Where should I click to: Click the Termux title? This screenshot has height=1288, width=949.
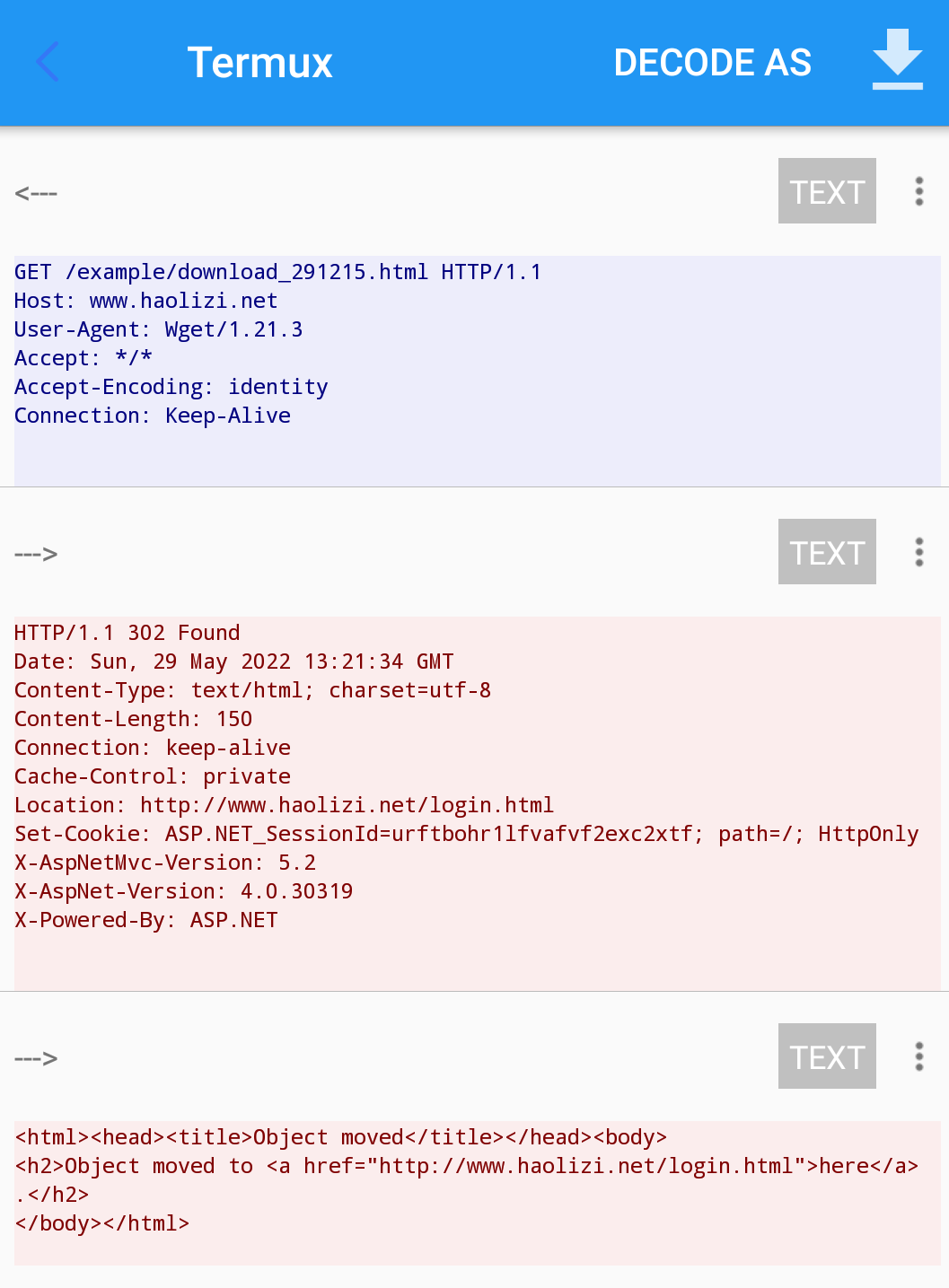tap(259, 63)
